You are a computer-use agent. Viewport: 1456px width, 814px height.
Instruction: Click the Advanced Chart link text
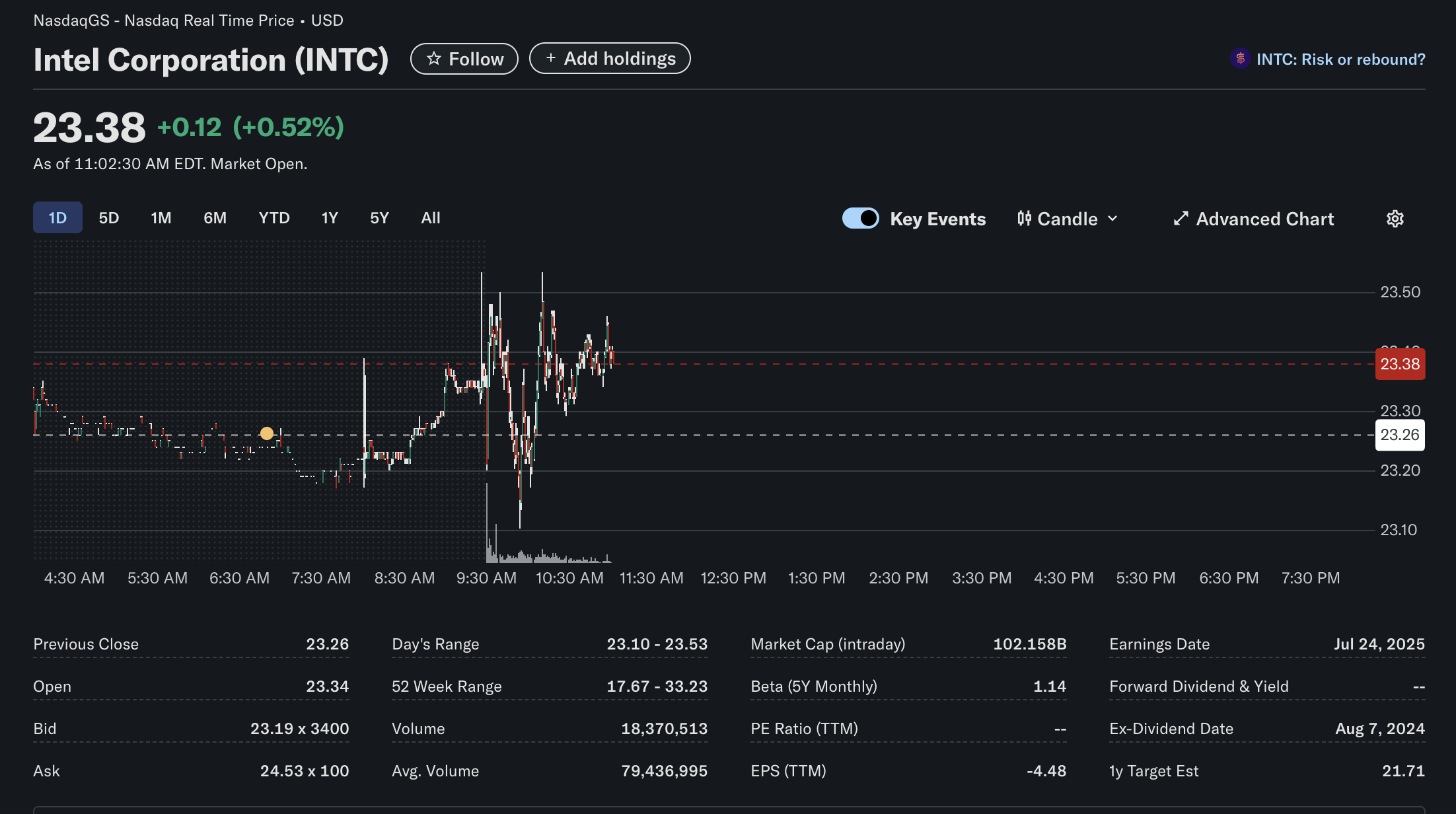tap(1264, 219)
